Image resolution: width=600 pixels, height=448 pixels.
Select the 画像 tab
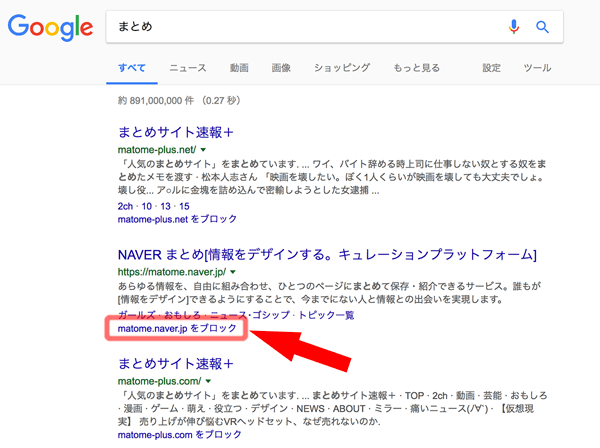281,68
